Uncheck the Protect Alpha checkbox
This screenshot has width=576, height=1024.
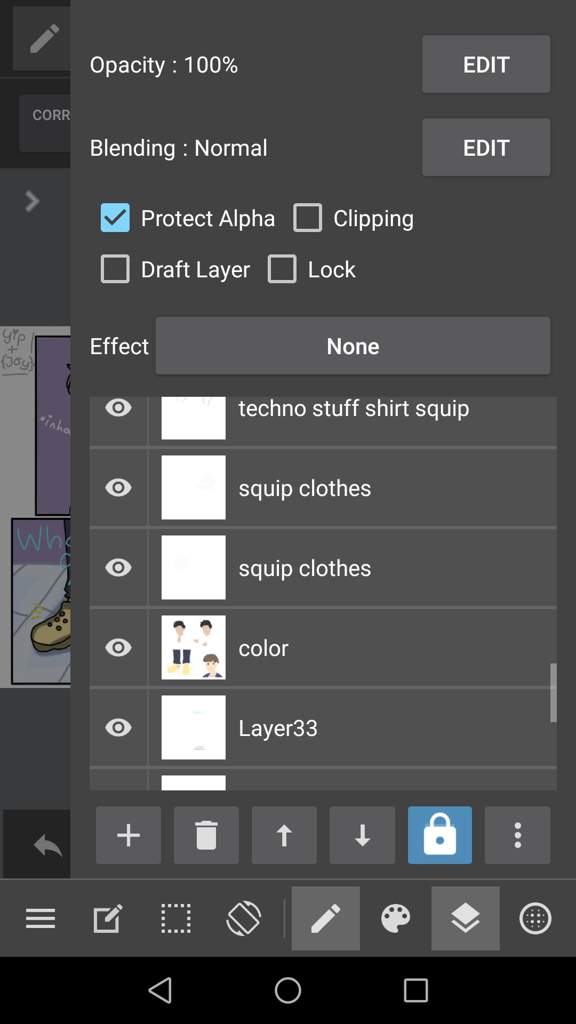coord(115,218)
